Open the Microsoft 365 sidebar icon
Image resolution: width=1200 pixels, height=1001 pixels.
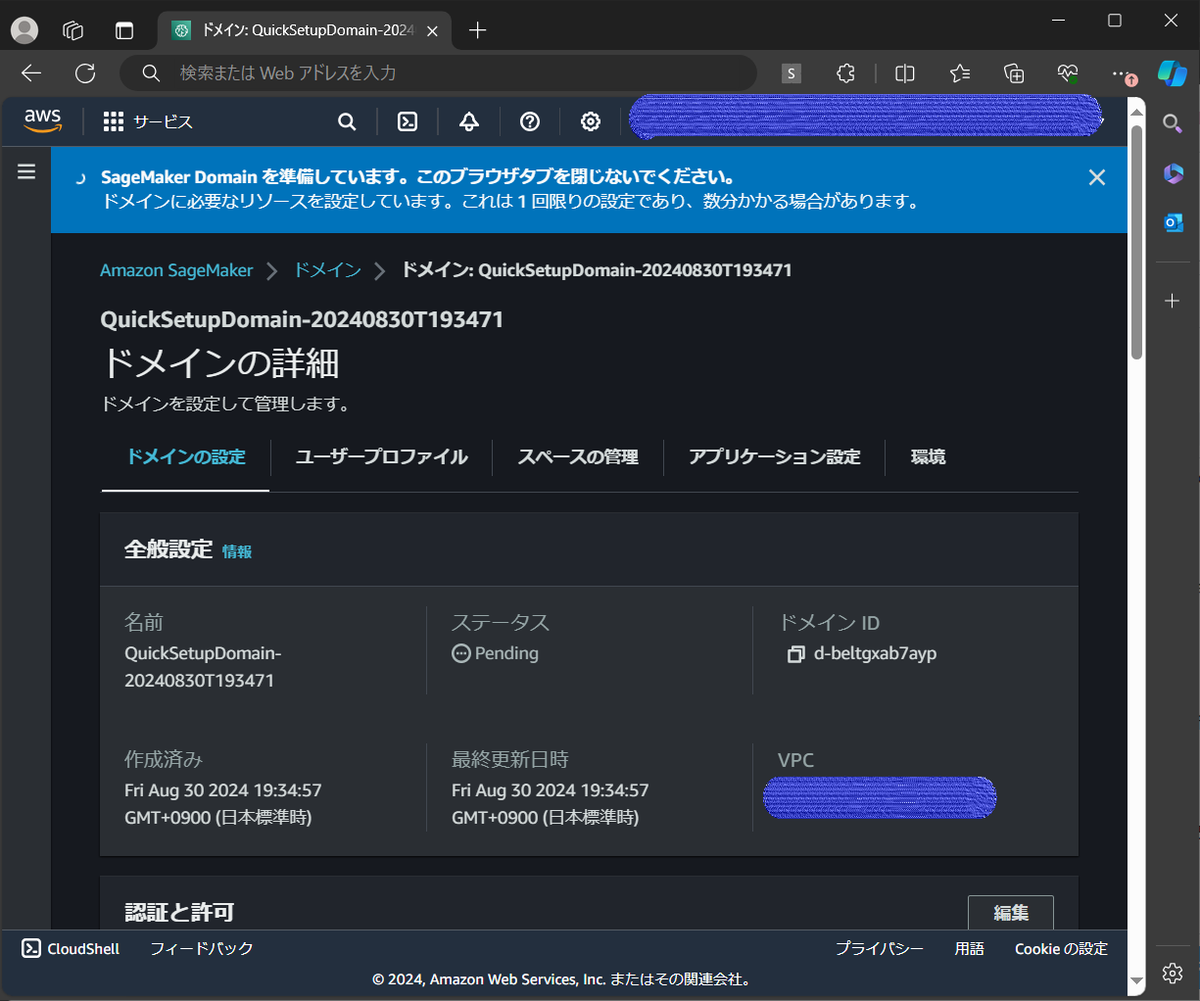point(1173,173)
